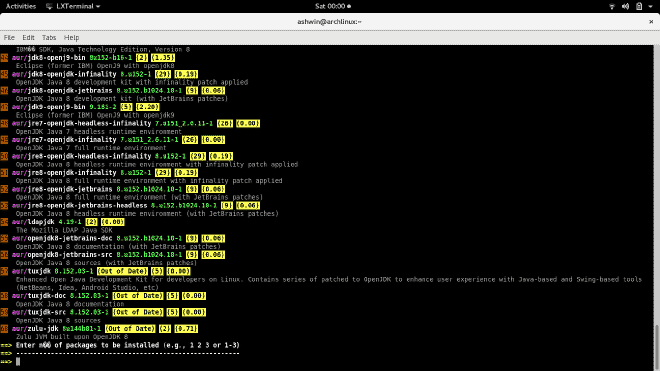660x371 pixels.
Task: Click "OpenJDK Java 7 full runtime environment" line
Action: pyautogui.click(x=91, y=148)
